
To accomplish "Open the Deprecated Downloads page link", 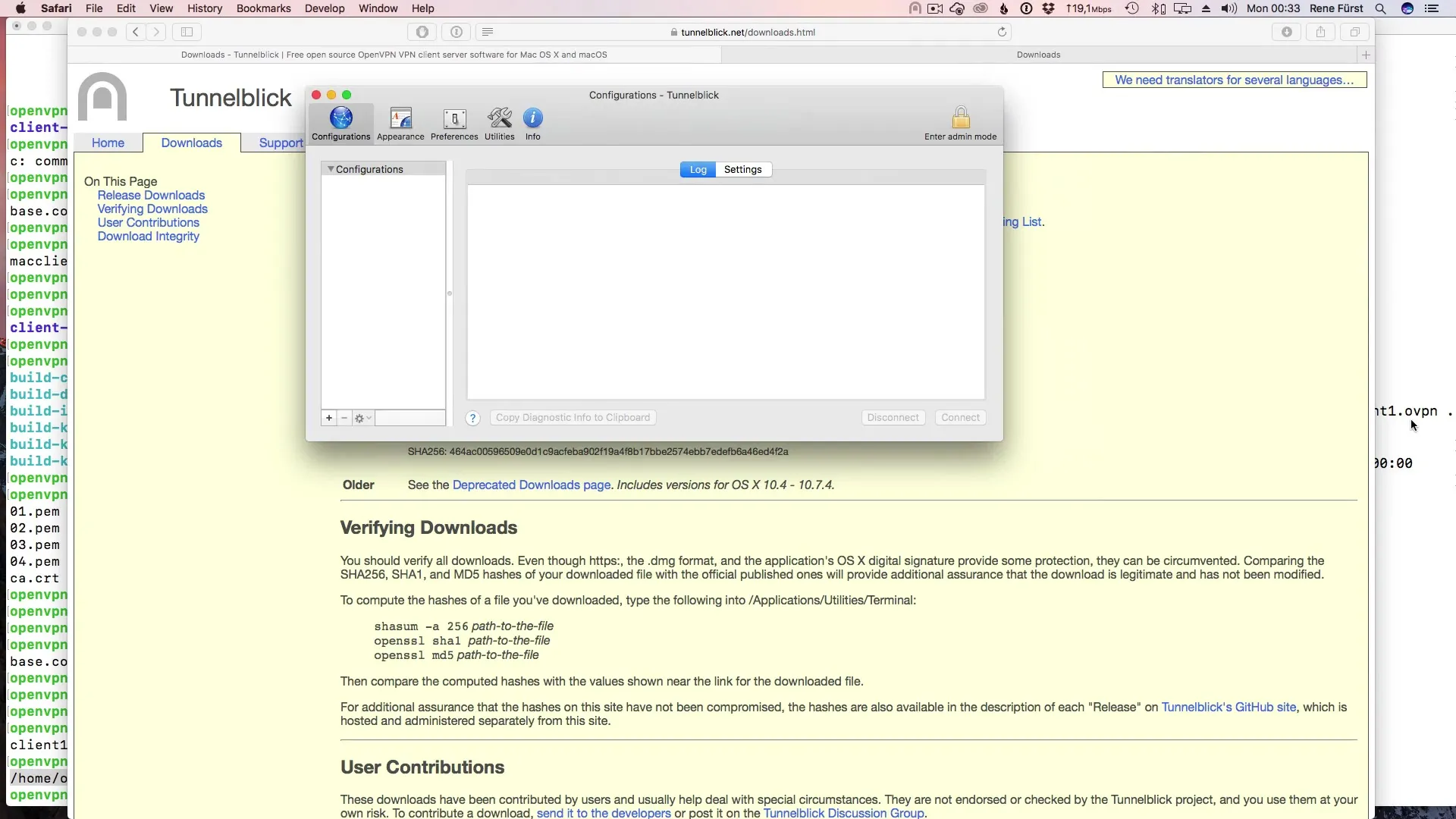I will coord(531,485).
